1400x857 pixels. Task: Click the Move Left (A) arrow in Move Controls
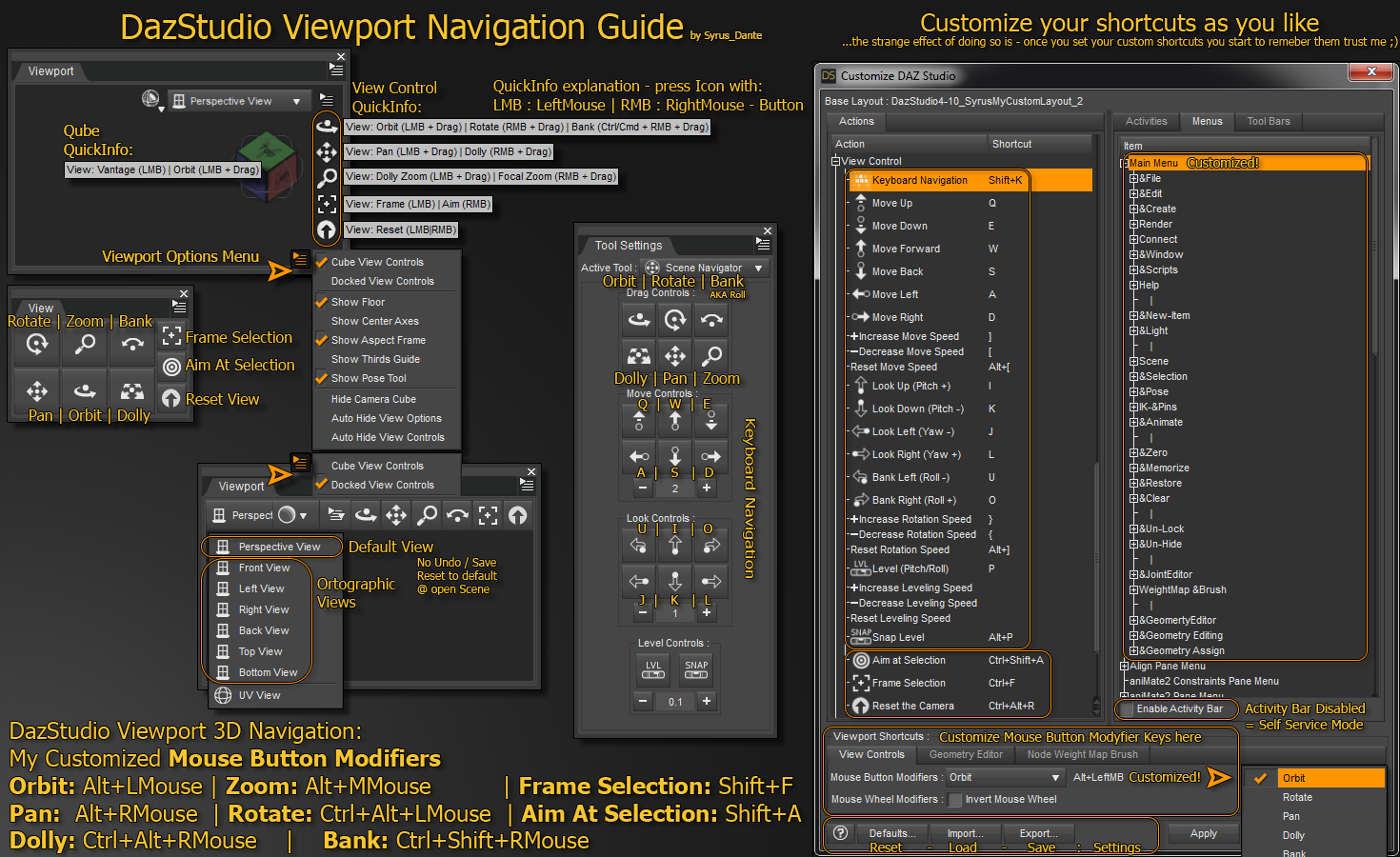(x=639, y=456)
